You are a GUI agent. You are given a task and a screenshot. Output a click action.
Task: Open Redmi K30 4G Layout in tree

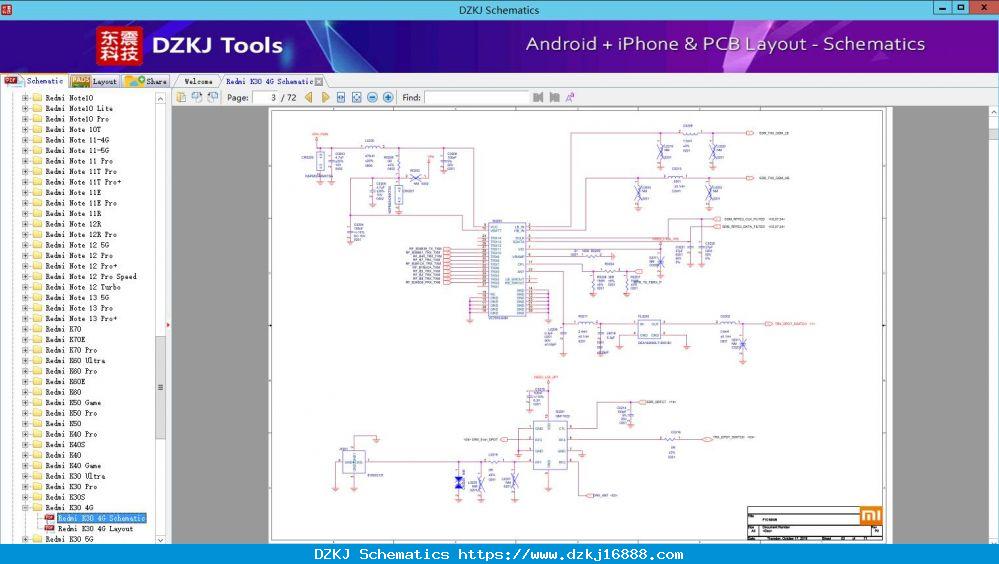point(96,528)
